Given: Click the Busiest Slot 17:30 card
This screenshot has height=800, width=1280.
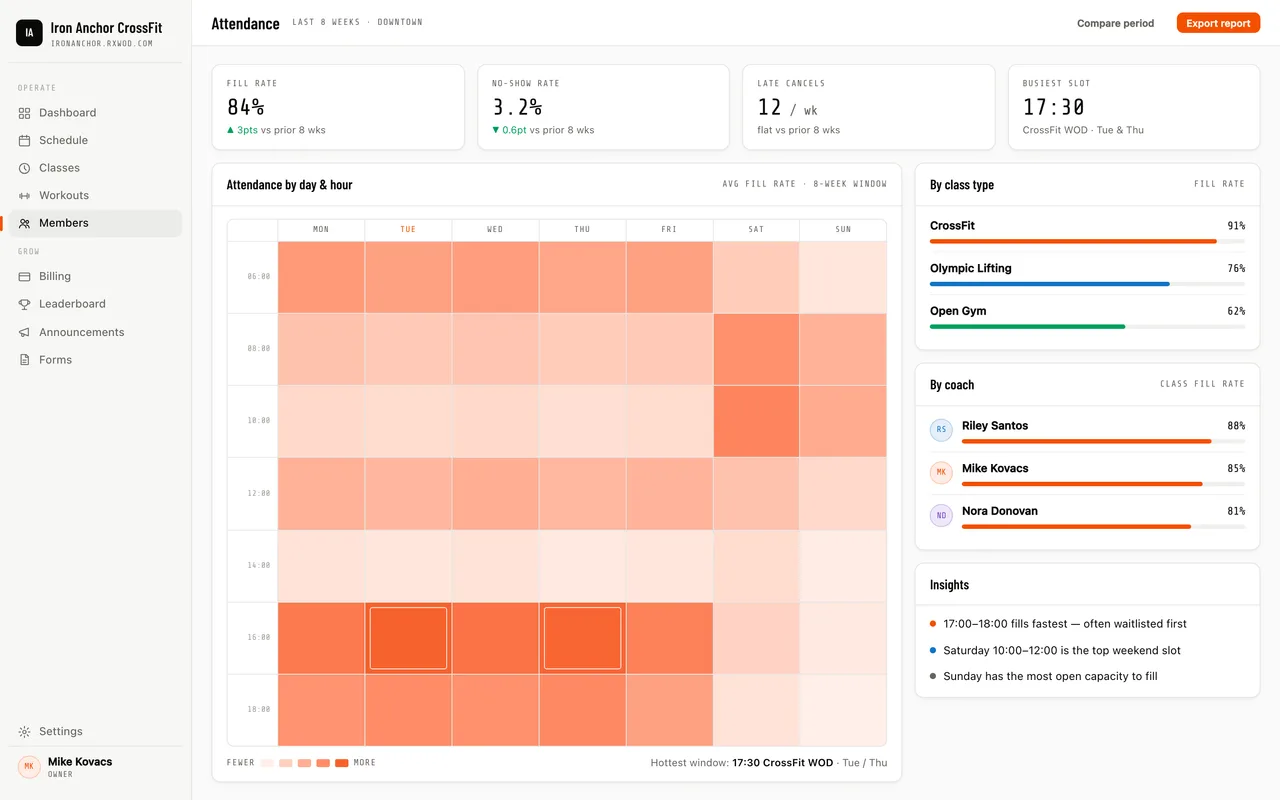Looking at the screenshot, I should (x=1134, y=107).
